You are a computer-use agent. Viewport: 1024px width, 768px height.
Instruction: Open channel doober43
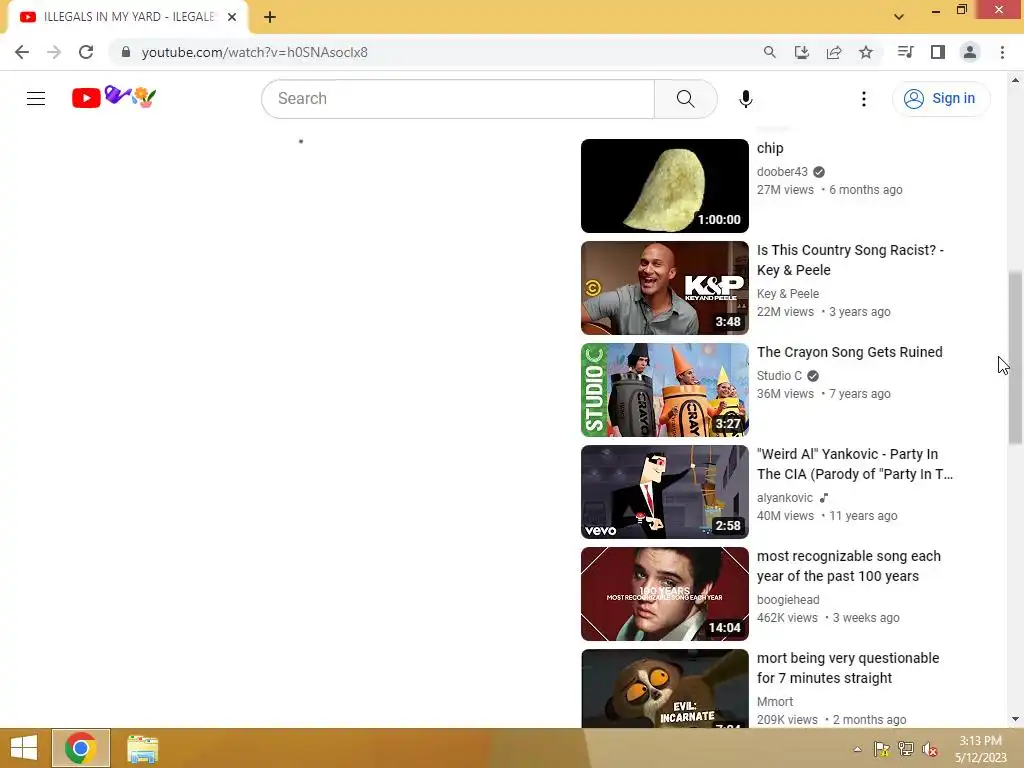pos(782,172)
